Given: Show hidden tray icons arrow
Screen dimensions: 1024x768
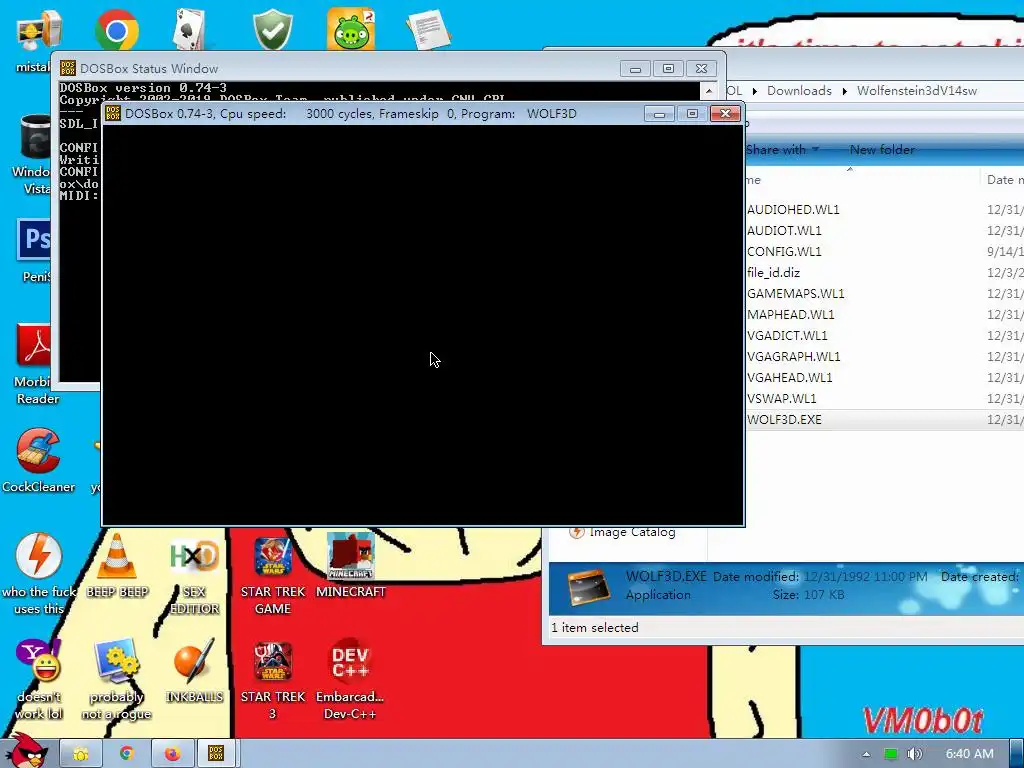Looking at the screenshot, I should (x=867, y=754).
